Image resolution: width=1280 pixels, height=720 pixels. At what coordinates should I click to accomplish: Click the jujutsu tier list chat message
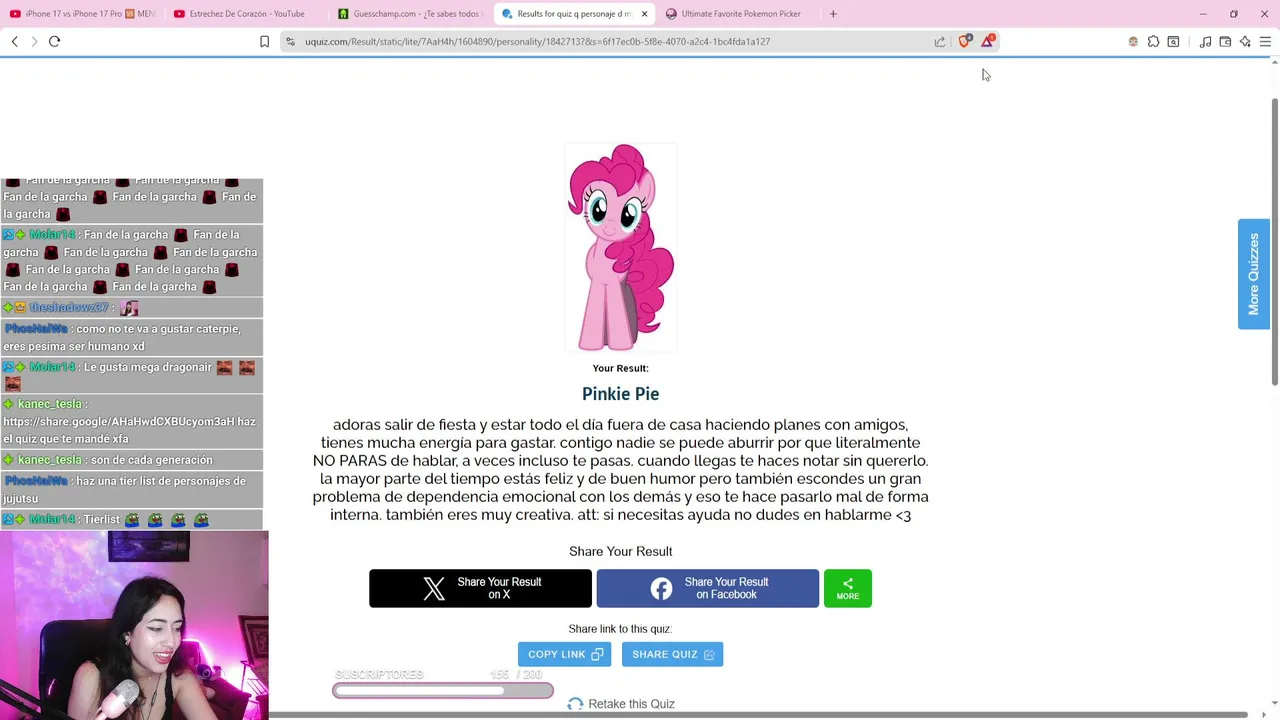point(131,489)
